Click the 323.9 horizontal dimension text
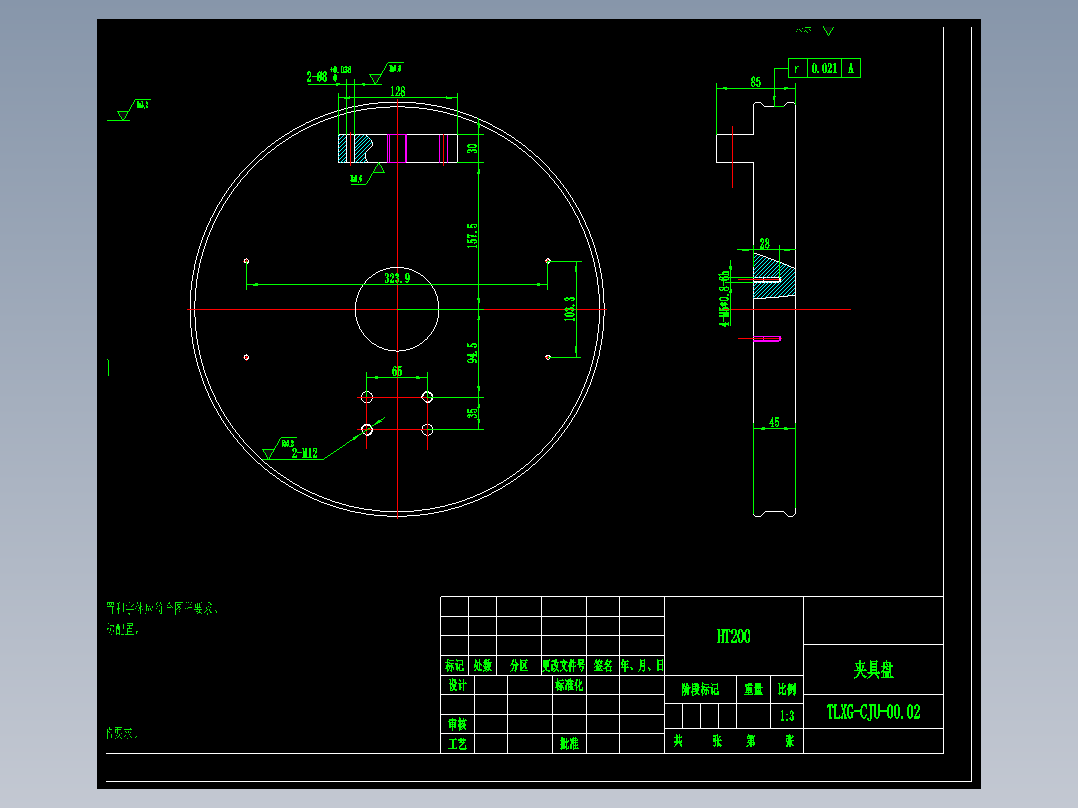The width and height of the screenshot is (1078, 808). [397, 278]
